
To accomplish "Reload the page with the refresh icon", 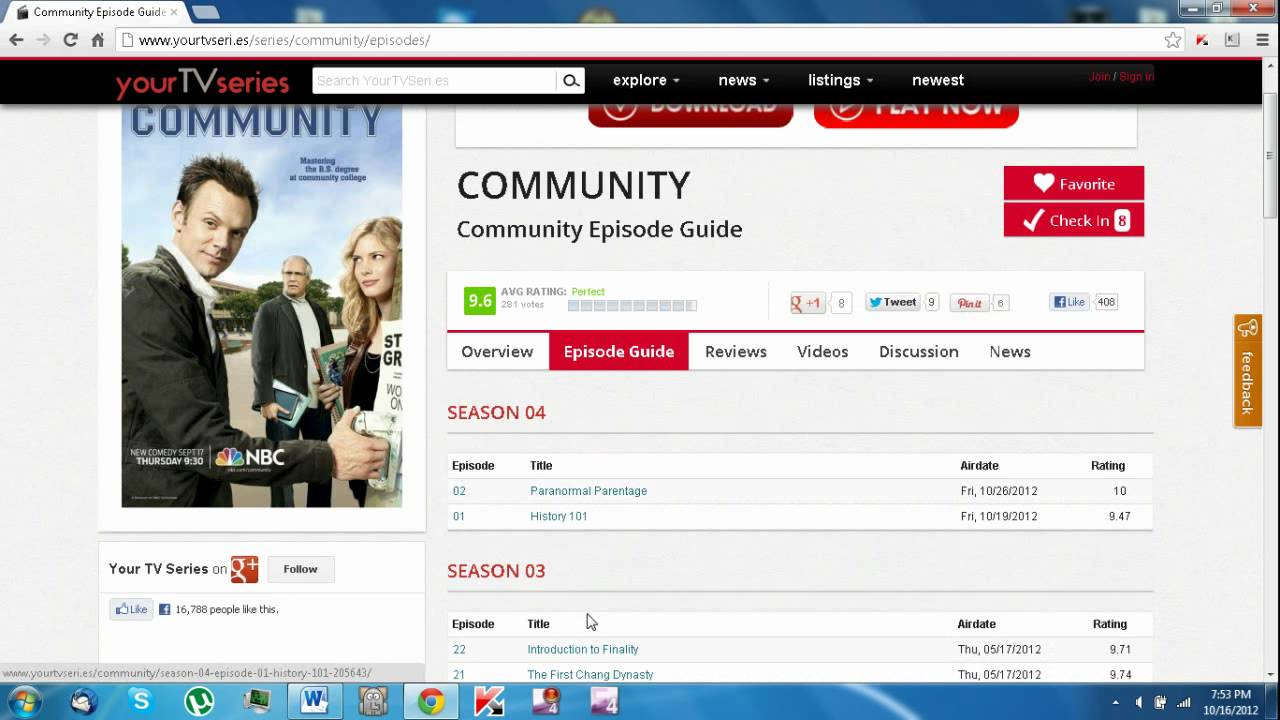I will 70,40.
